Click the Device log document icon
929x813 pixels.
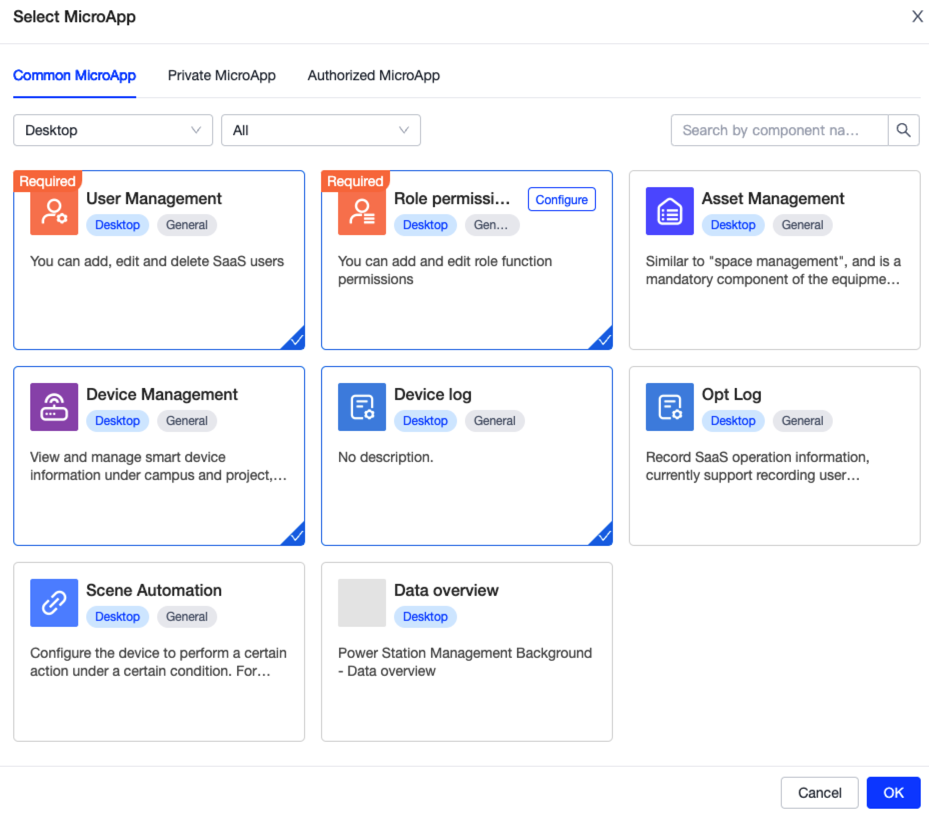click(361, 407)
